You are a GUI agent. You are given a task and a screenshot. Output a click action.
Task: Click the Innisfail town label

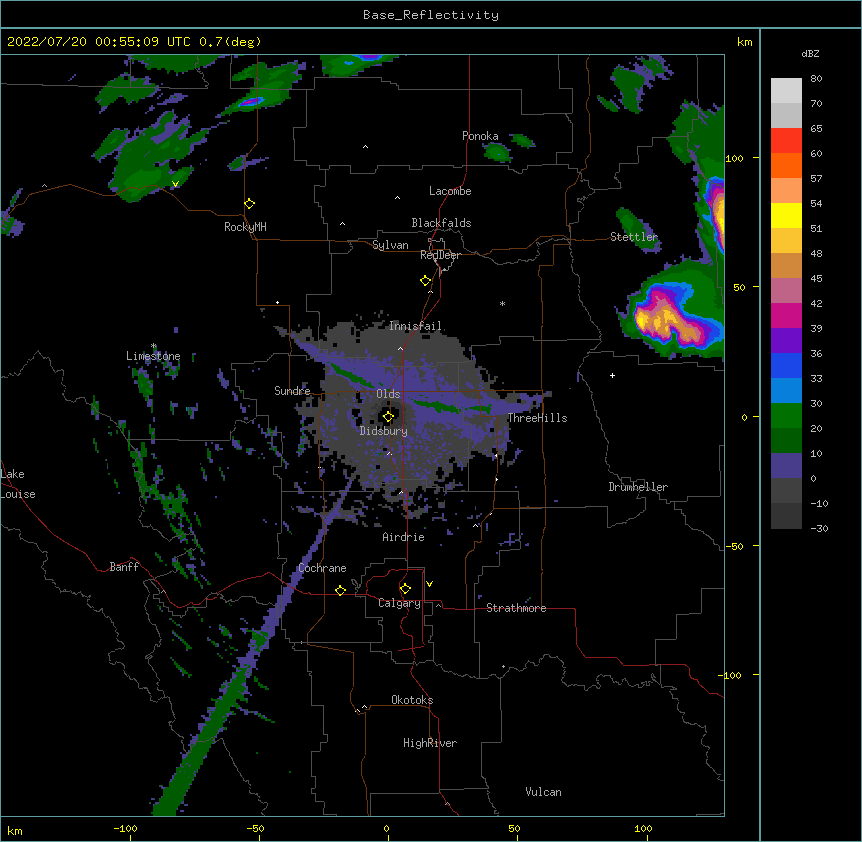click(x=415, y=326)
